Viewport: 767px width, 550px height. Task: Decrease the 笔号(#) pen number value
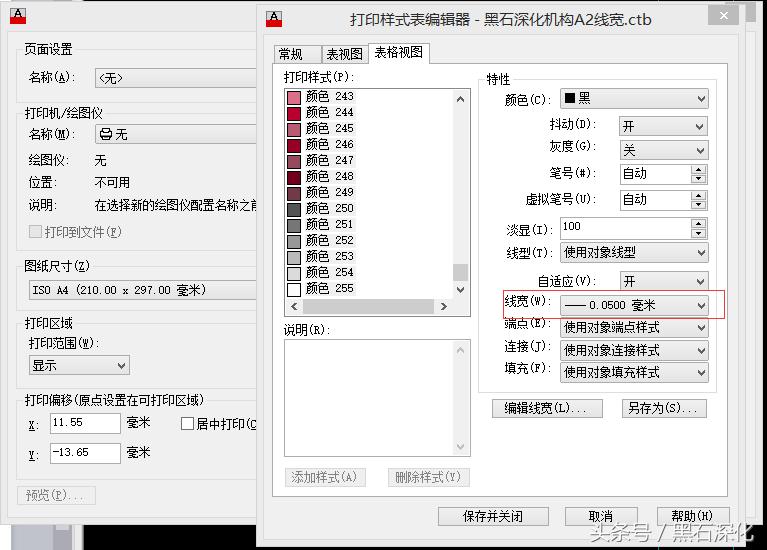coord(699,179)
